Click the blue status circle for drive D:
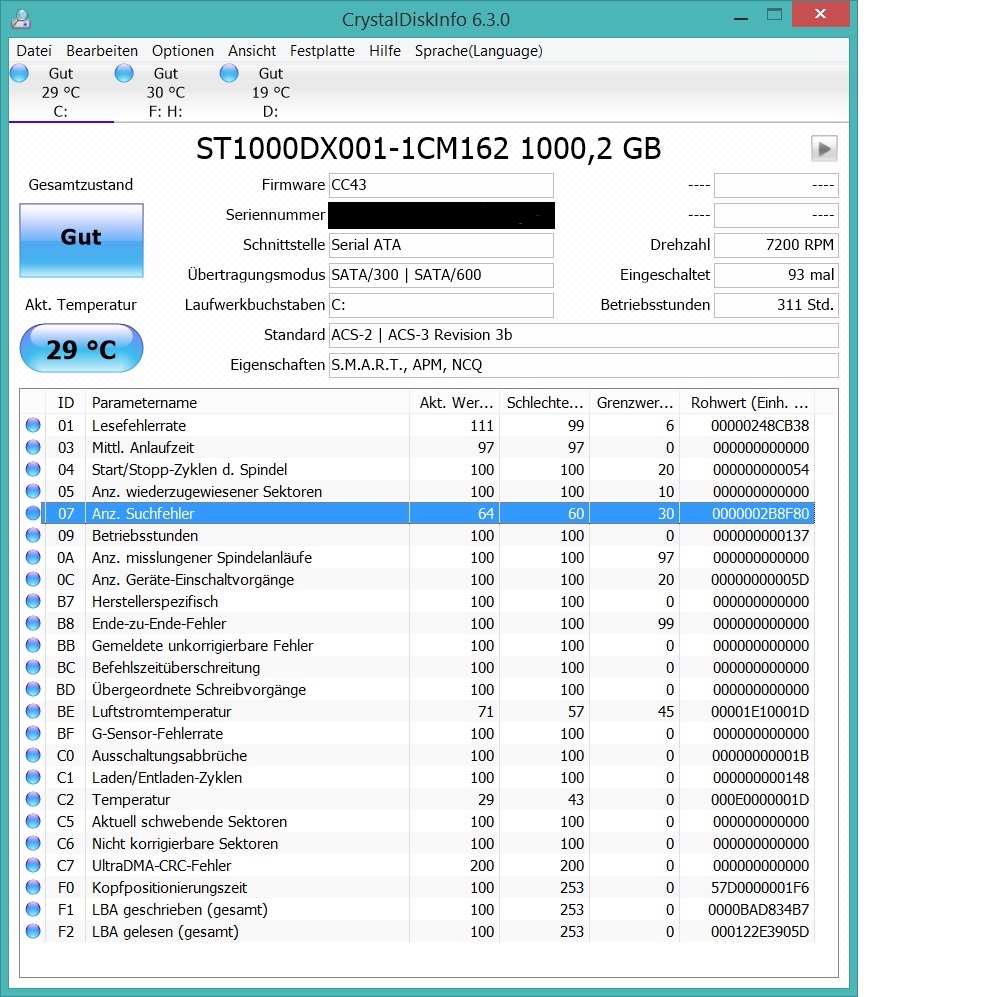The height and width of the screenshot is (997, 1000). pyautogui.click(x=229, y=73)
